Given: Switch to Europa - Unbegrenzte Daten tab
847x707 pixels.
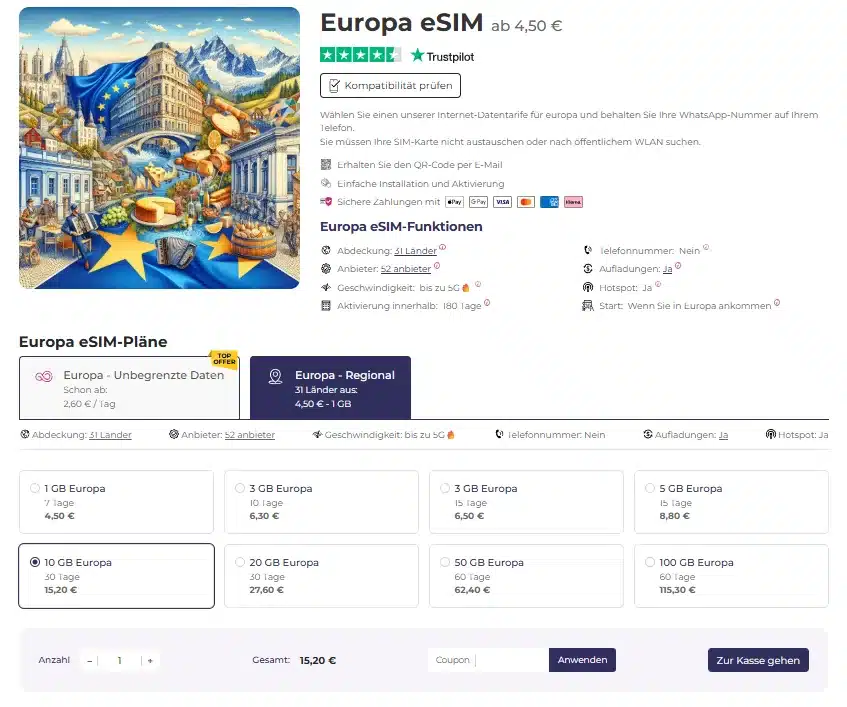Looking at the screenshot, I should pyautogui.click(x=129, y=388).
